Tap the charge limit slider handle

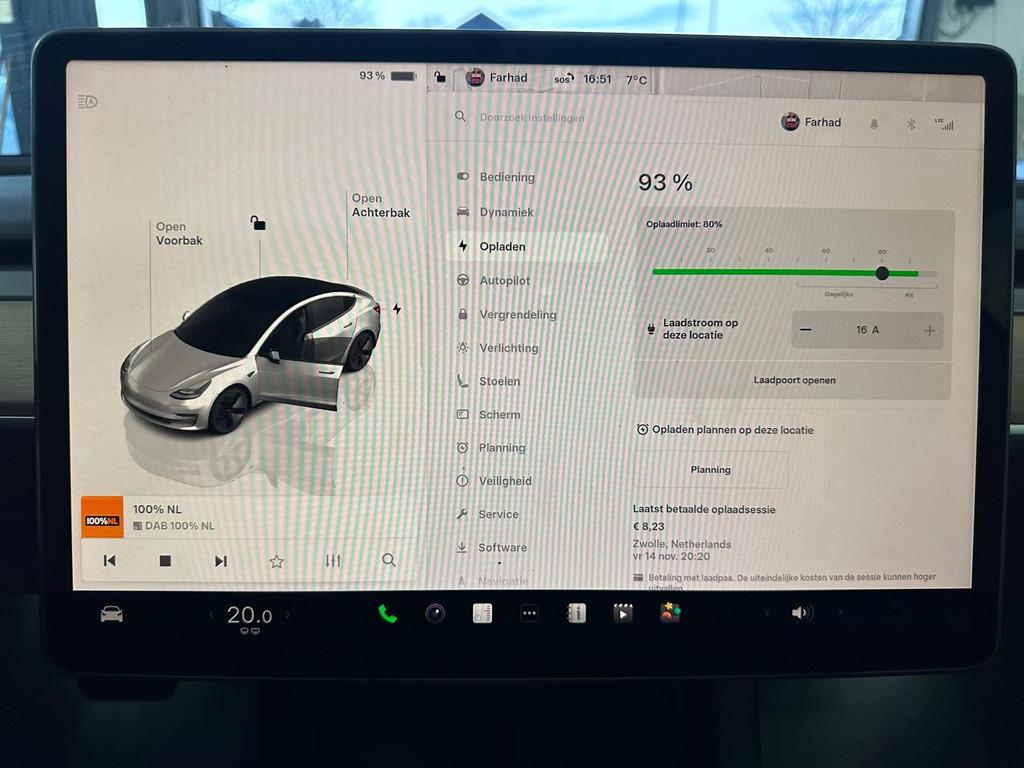tap(882, 273)
